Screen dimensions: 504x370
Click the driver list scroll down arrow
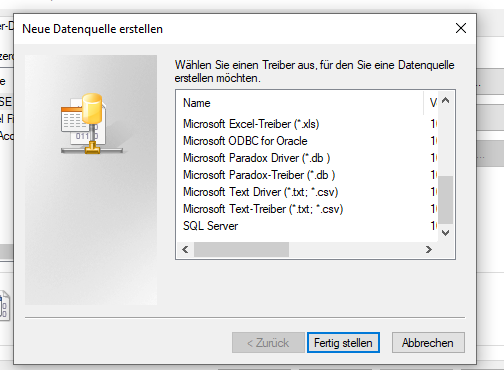point(445,232)
